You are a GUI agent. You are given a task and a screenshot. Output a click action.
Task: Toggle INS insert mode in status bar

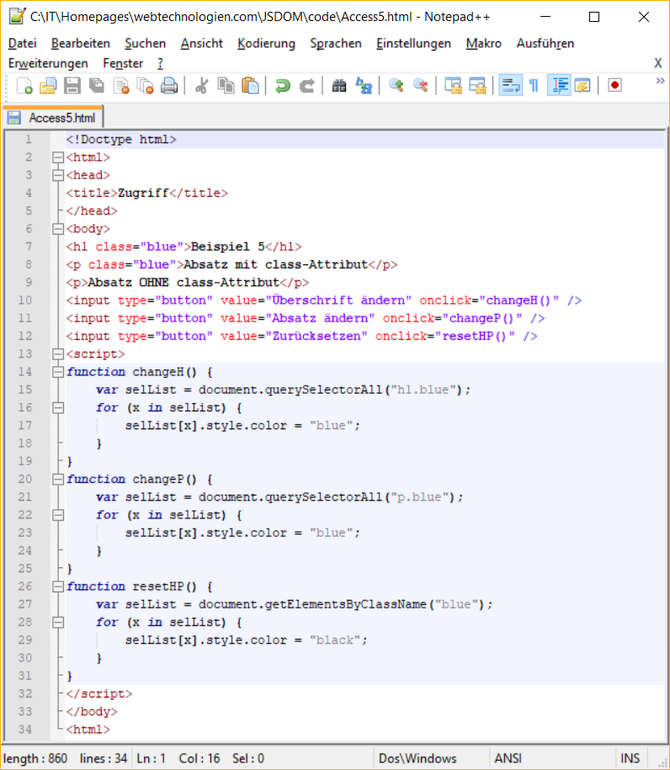point(630,758)
